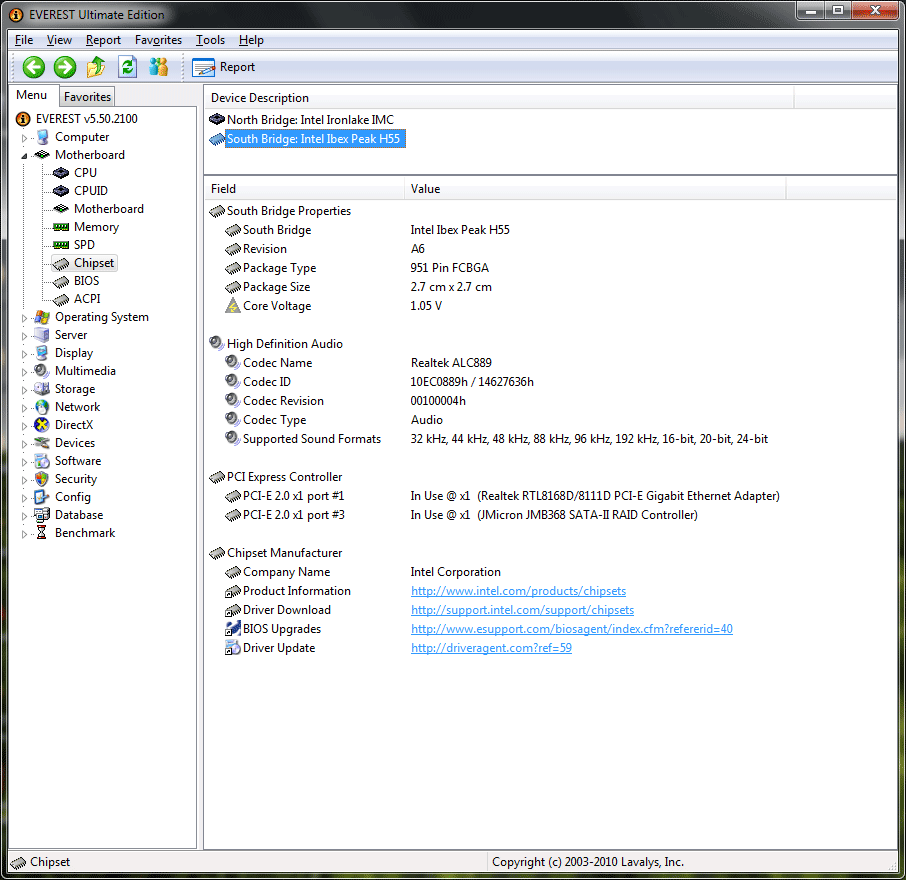This screenshot has width=906, height=880.
Task: Open the support.intel.com chipsets link
Action: pos(522,610)
